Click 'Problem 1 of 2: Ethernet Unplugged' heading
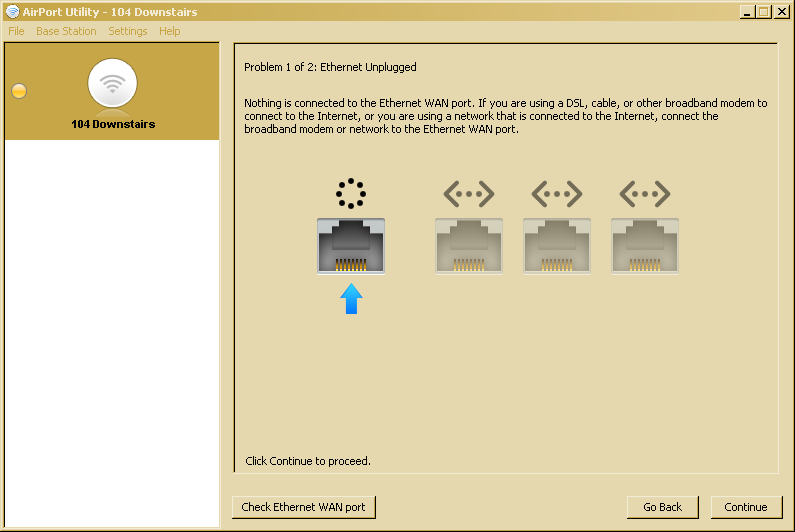The height and width of the screenshot is (532, 795). coord(331,67)
